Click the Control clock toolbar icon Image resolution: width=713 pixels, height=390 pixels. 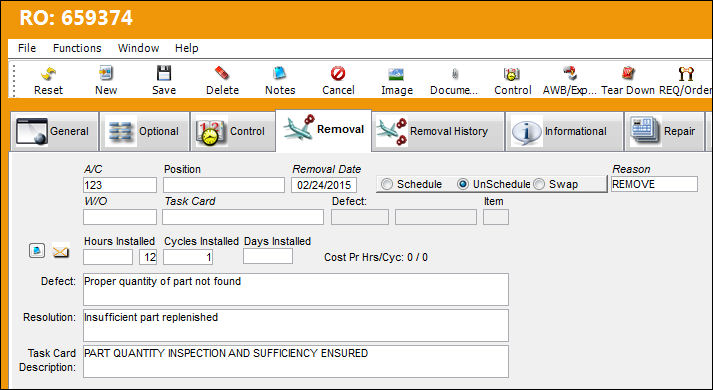(512, 74)
